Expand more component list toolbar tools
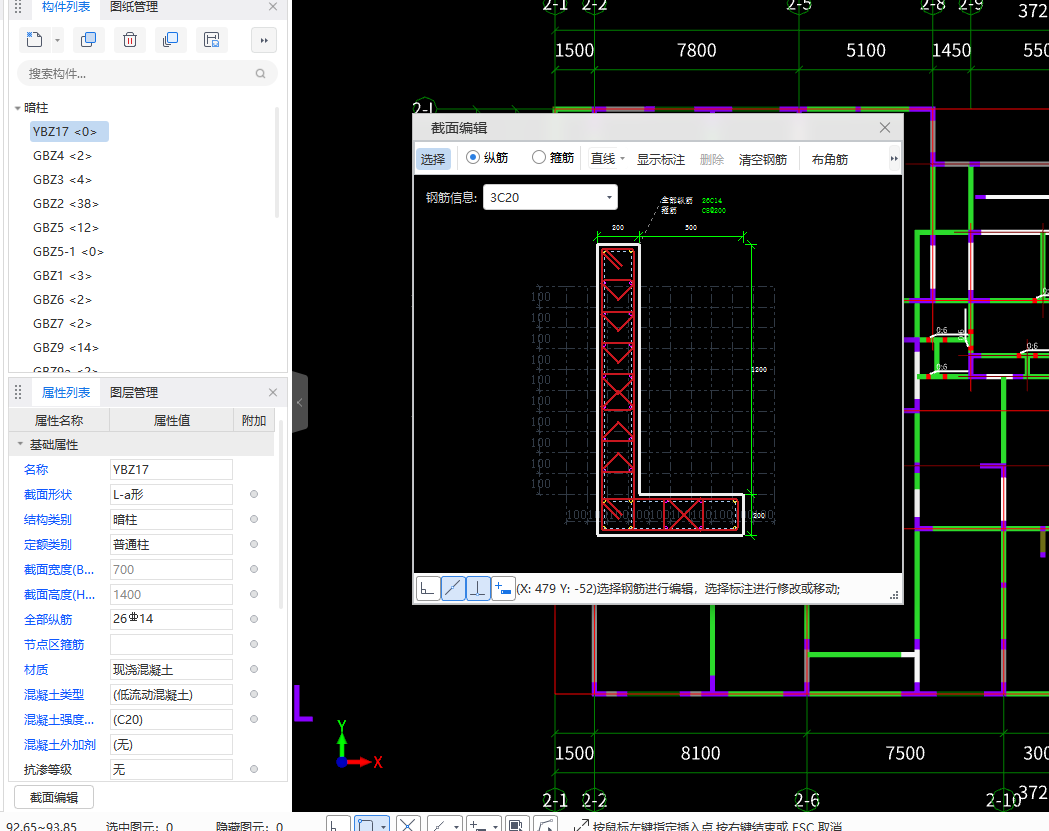The height and width of the screenshot is (831, 1049). point(264,40)
